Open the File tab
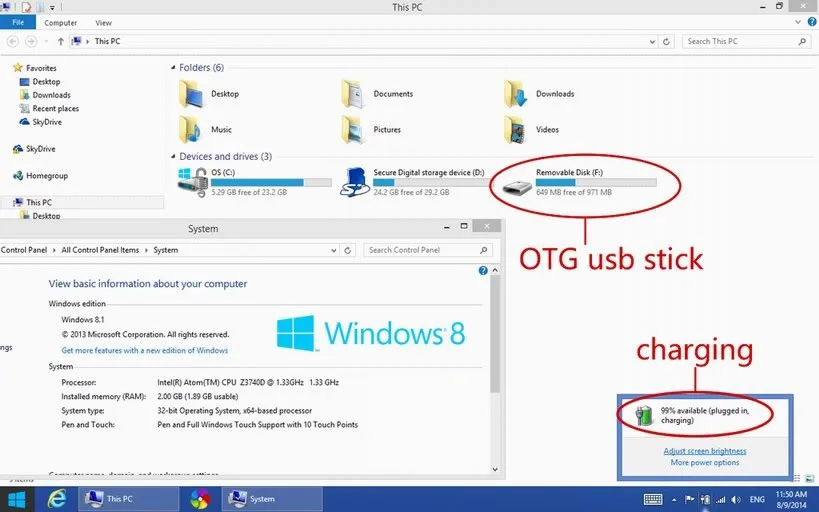819x512 pixels. 18,22
